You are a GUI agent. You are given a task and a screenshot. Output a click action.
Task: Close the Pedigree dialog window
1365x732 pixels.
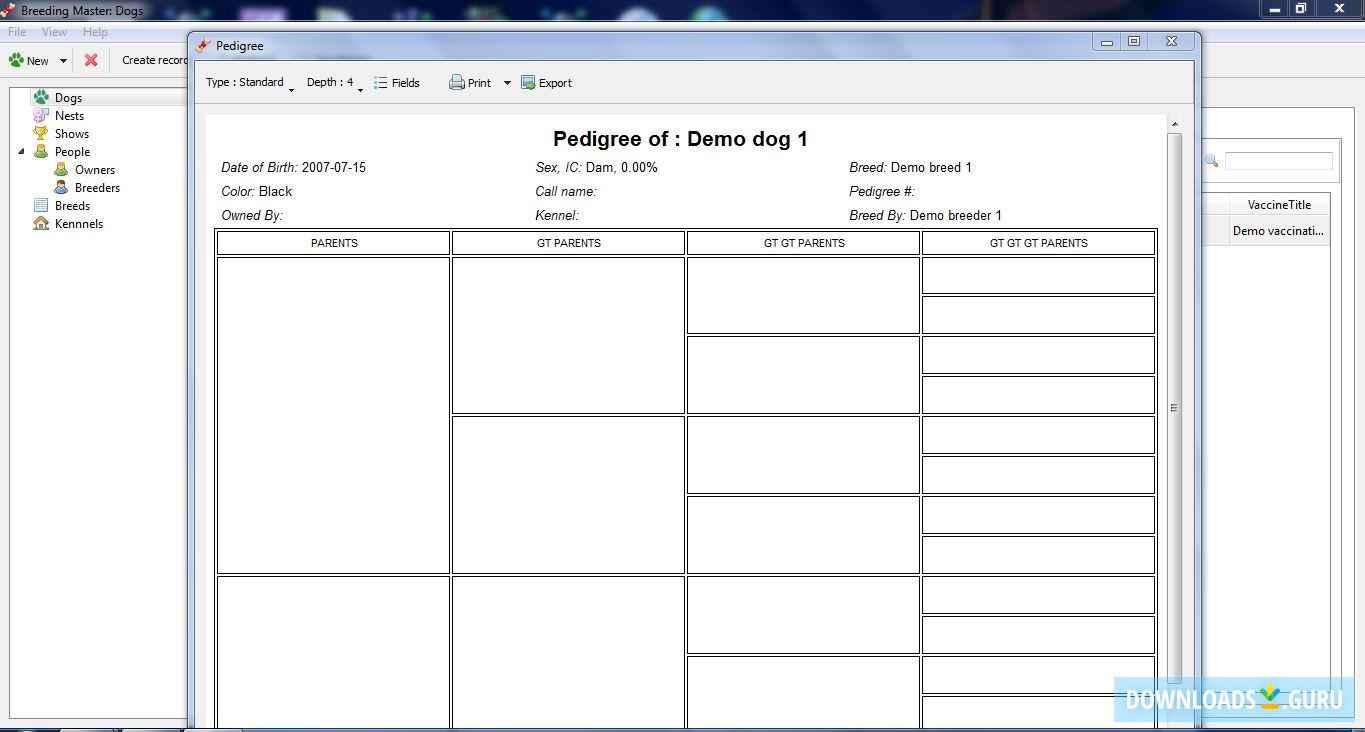tap(1171, 41)
